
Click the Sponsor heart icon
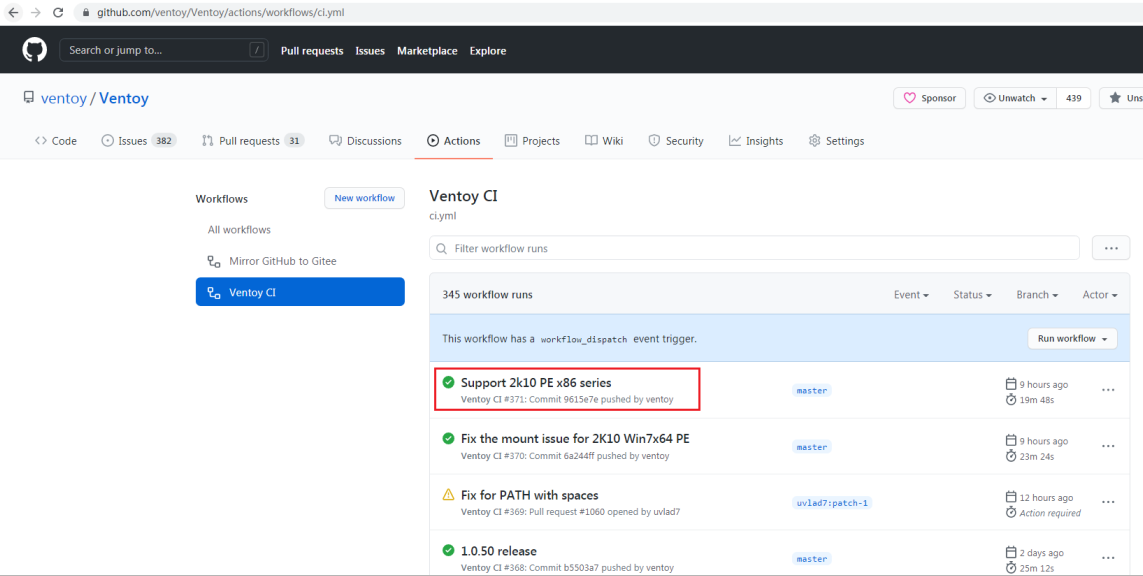click(909, 98)
